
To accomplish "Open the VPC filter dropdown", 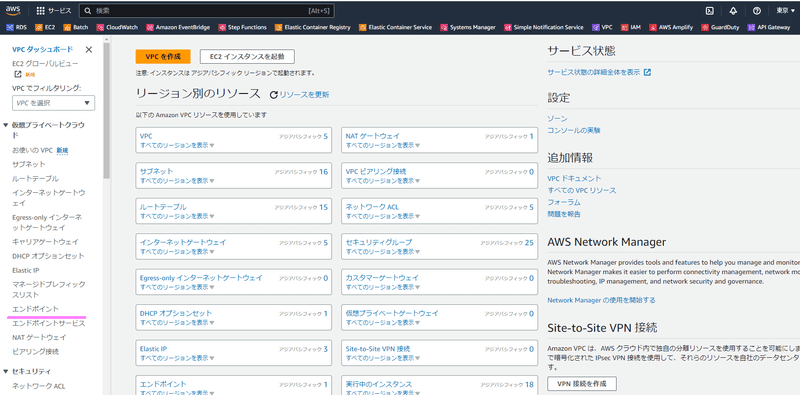I will coord(54,103).
